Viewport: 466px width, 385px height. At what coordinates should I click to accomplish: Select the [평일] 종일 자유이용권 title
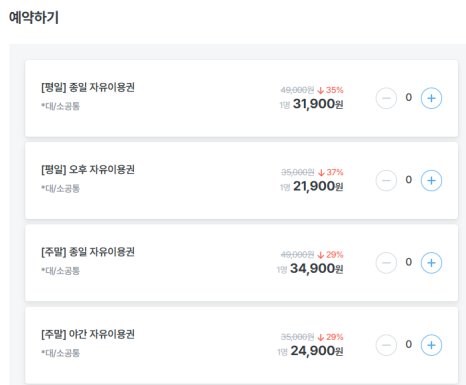click(88, 88)
